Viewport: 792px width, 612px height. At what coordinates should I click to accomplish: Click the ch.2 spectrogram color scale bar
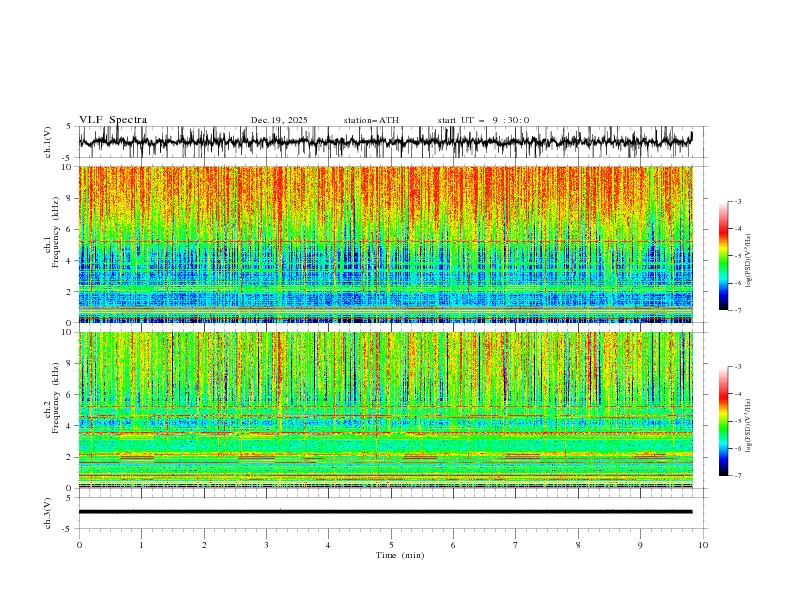723,421
